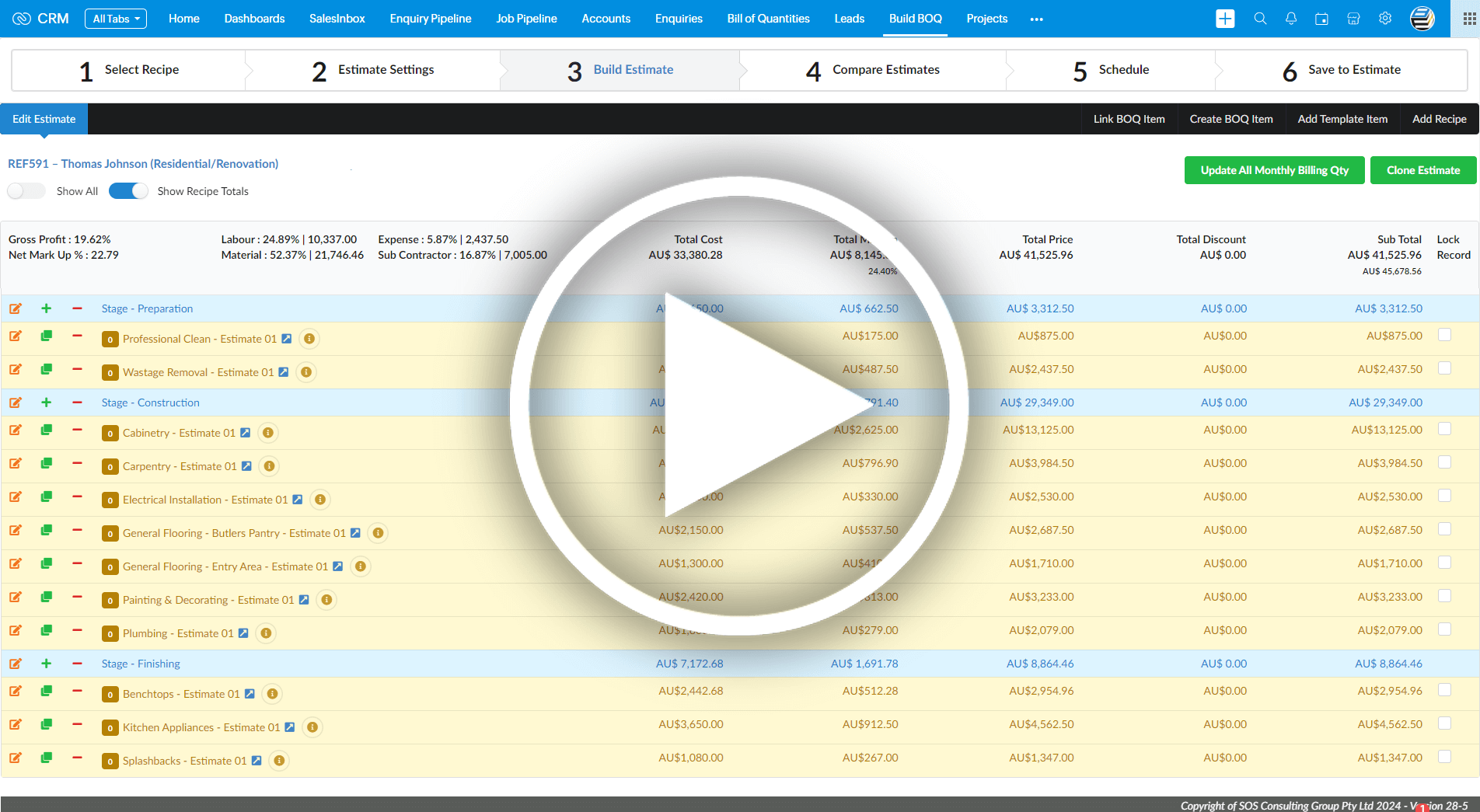Remove the Benchtops - Estimate 01 row
This screenshot has width=1480, height=812.
point(77,691)
